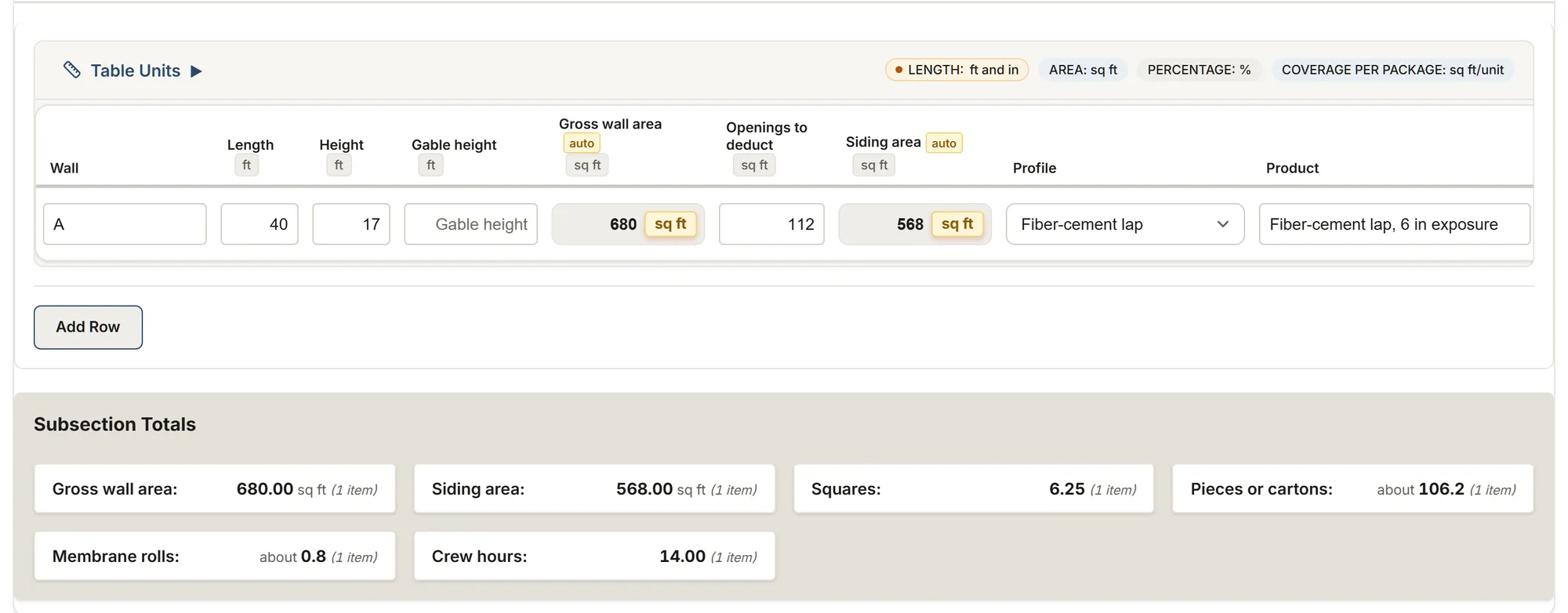This screenshot has height=613, width=1568.
Task: Select the COVERAGE PER PACKAGE unit chip
Action: pyautogui.click(x=1392, y=70)
